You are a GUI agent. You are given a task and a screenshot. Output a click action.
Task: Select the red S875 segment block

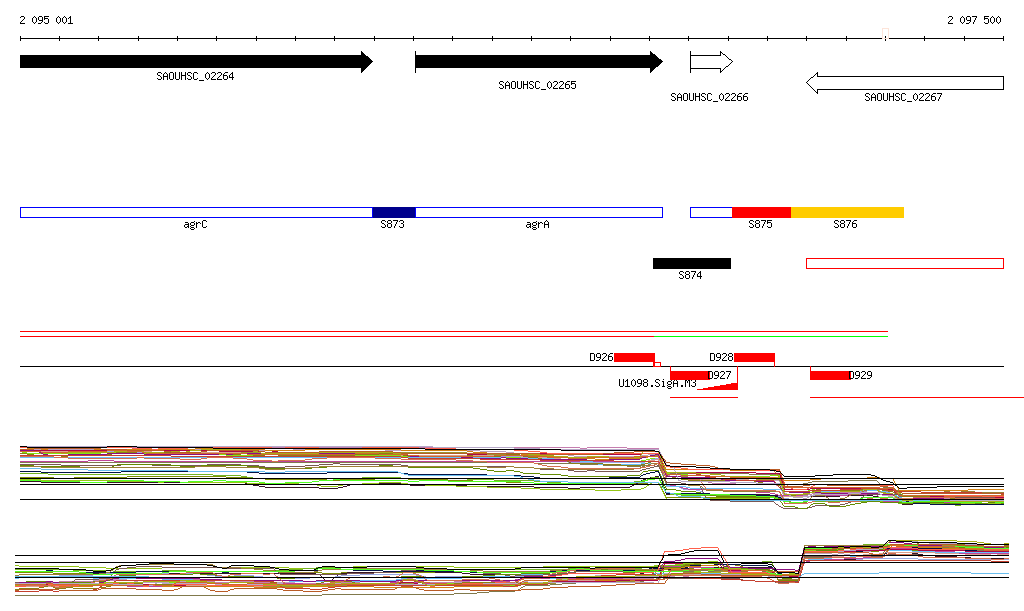(761, 212)
